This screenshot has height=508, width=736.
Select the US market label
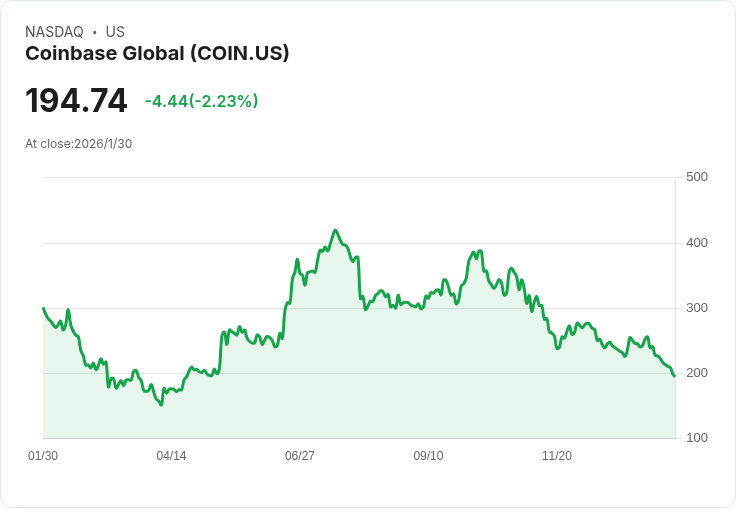tap(115, 32)
